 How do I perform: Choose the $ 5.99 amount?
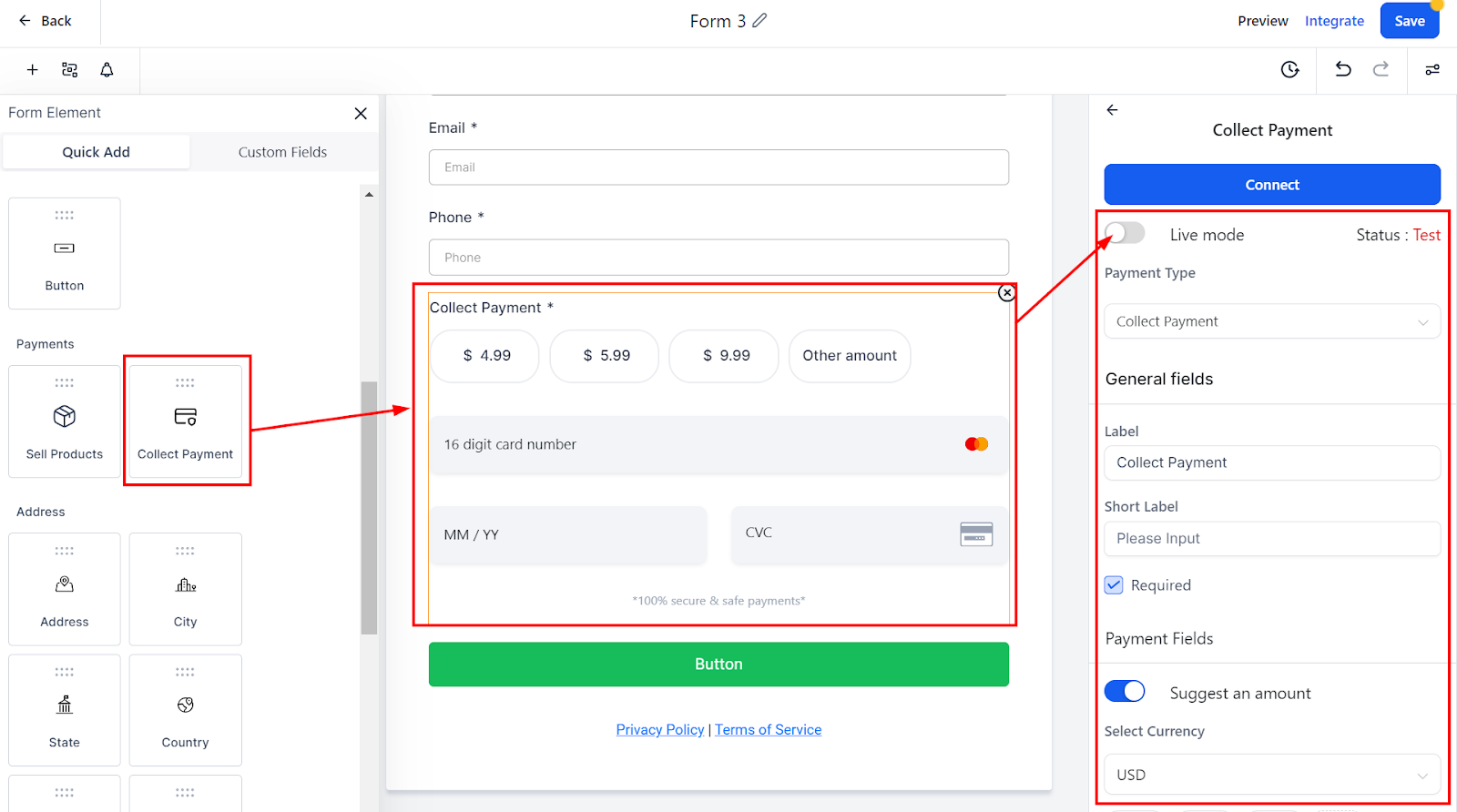(x=605, y=356)
